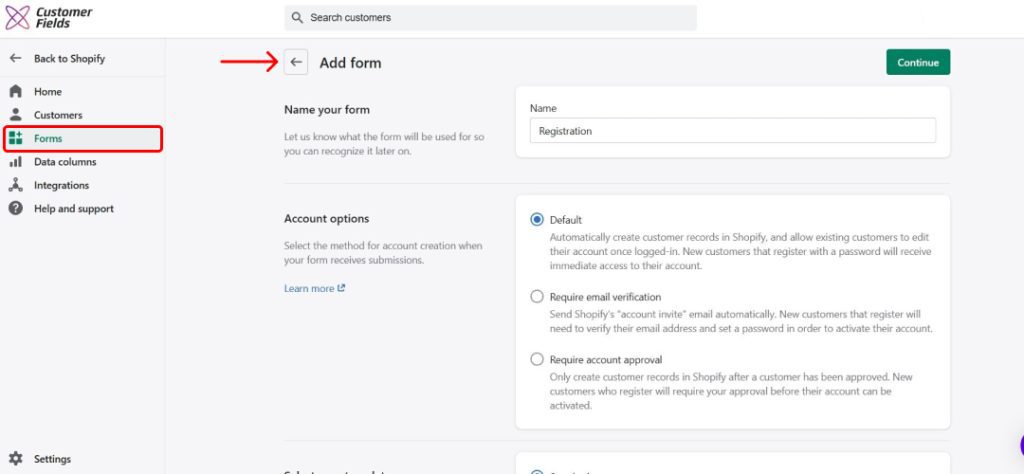
Task: Open Help and support in the sidebar
Action: (74, 209)
